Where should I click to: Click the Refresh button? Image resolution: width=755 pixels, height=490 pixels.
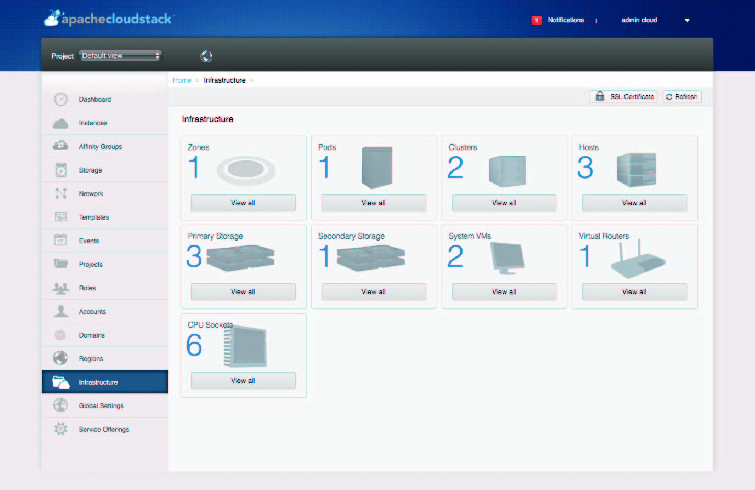(x=682, y=97)
